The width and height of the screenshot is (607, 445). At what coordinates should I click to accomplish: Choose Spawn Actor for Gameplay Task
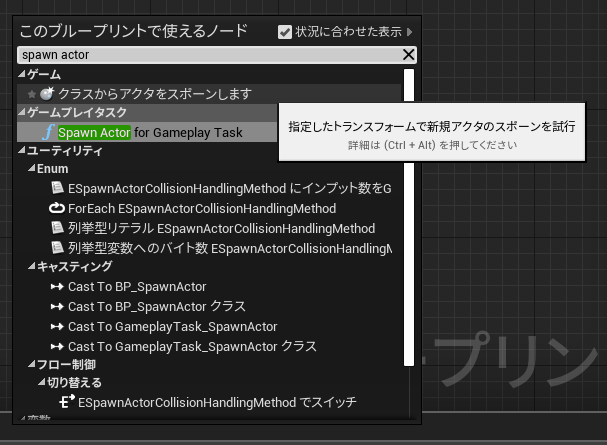(x=147, y=132)
